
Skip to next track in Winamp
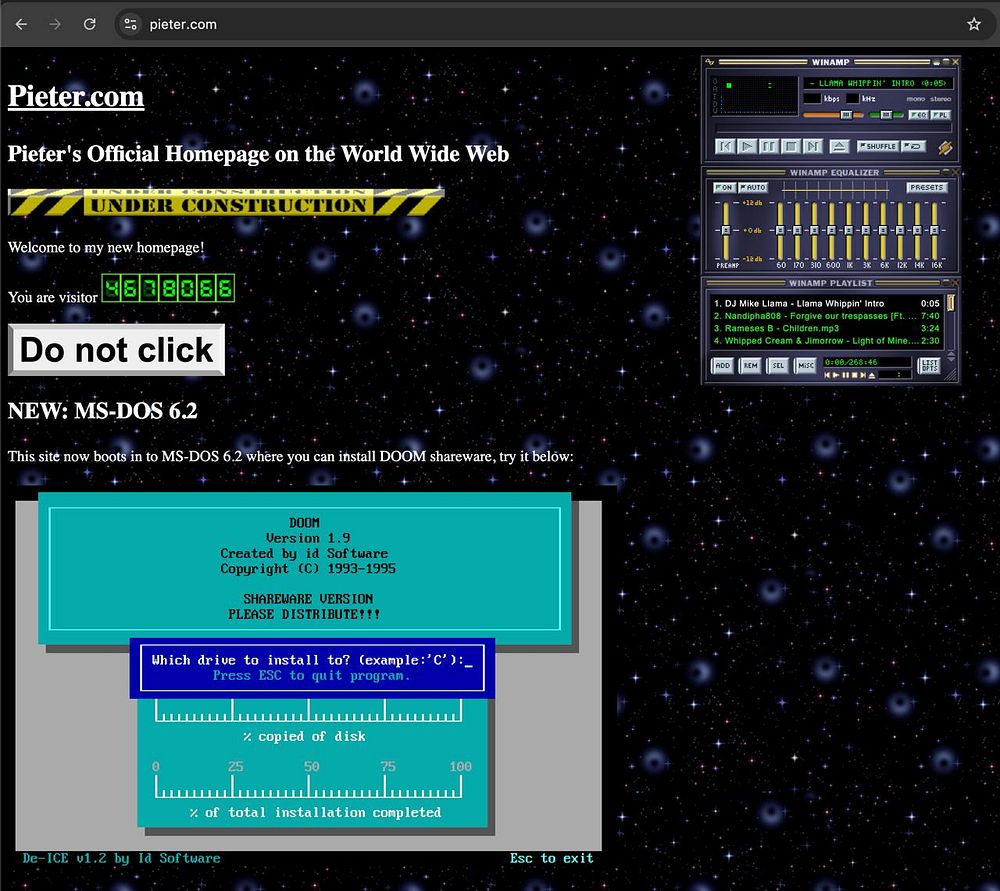(812, 147)
